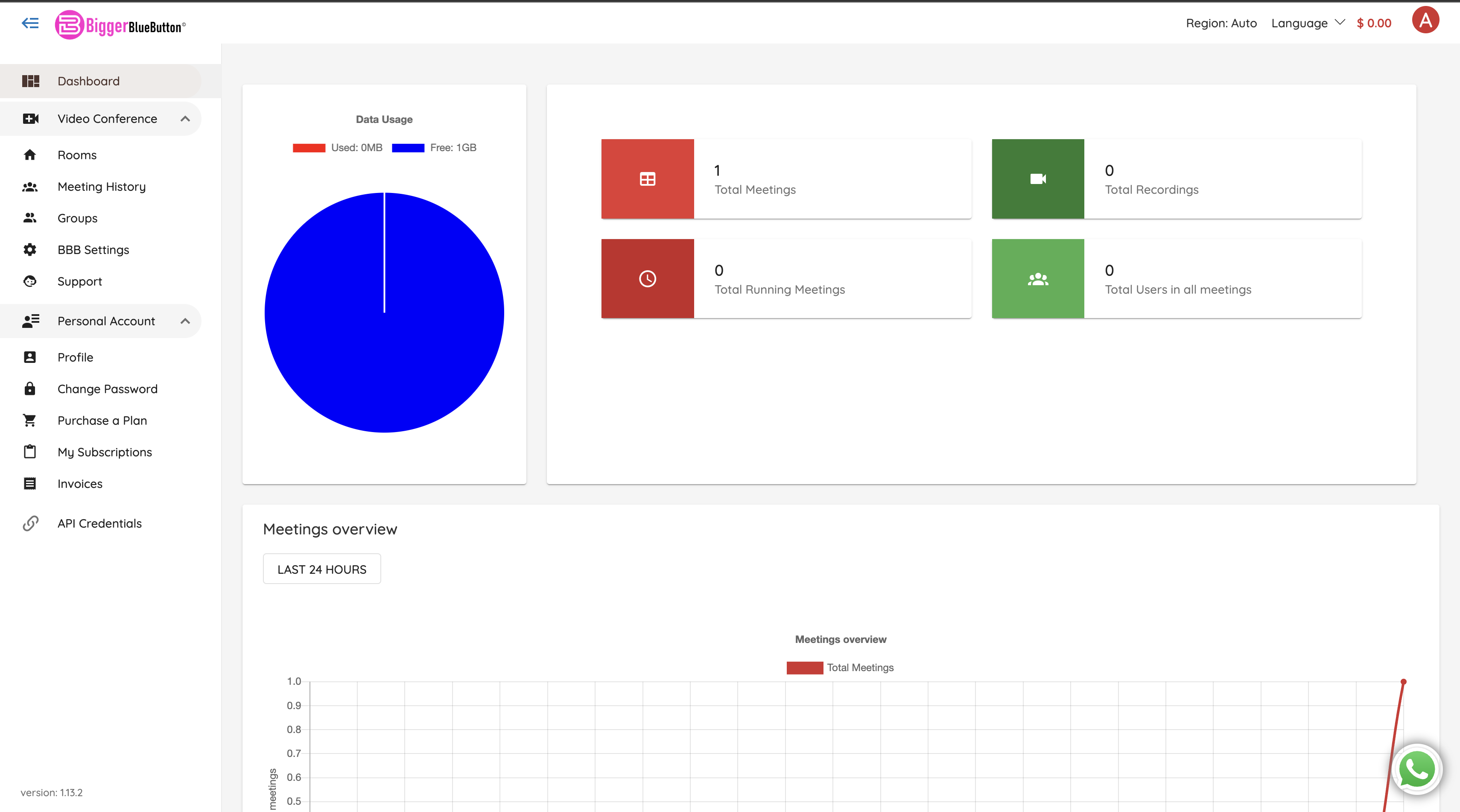This screenshot has height=812, width=1460.
Task: Open Meeting History in the sidebar
Action: (x=102, y=187)
